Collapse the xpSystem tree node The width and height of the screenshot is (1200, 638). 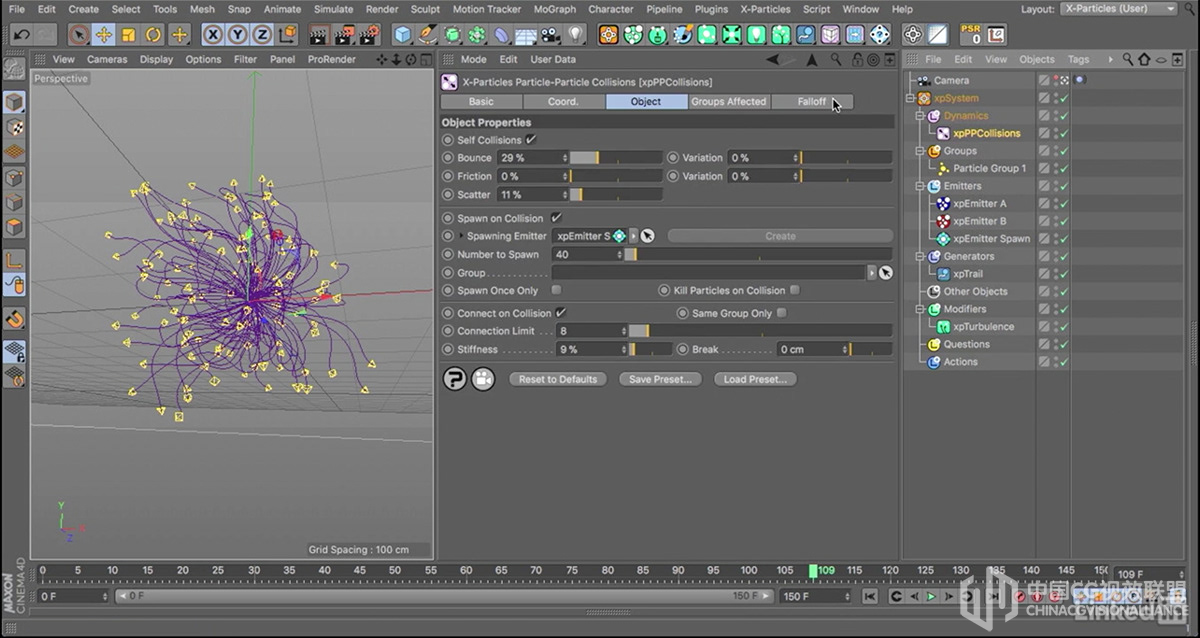[x=910, y=98]
